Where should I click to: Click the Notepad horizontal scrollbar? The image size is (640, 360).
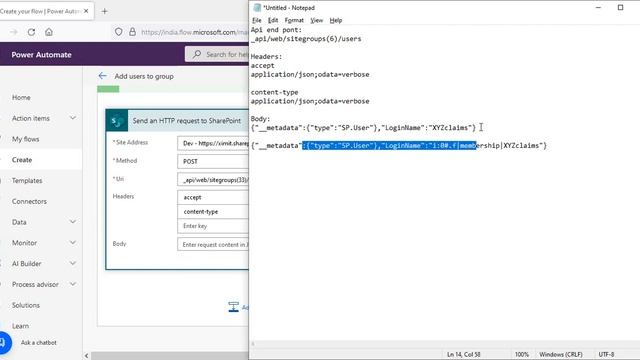[x=445, y=344]
